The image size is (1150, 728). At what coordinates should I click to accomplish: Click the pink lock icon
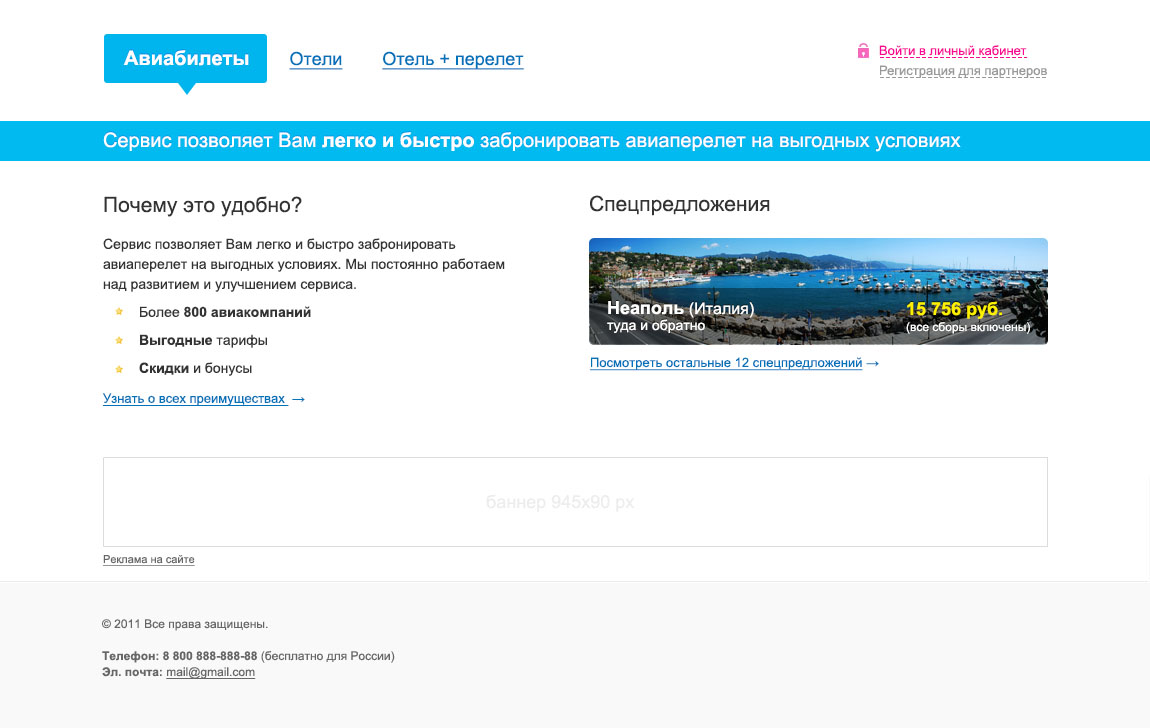863,51
